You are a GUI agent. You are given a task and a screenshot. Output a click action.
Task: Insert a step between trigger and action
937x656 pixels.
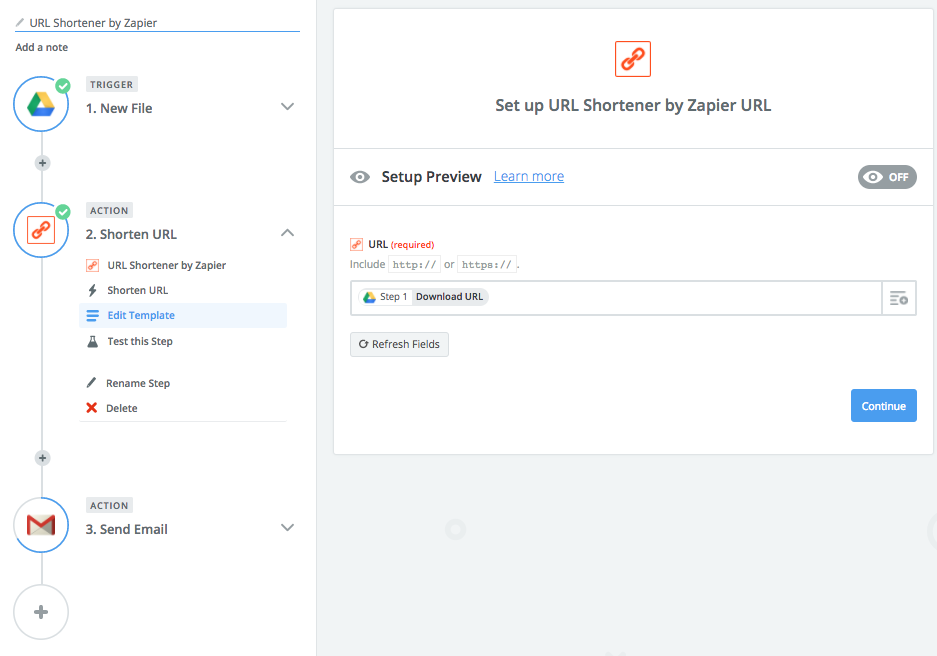(42, 163)
